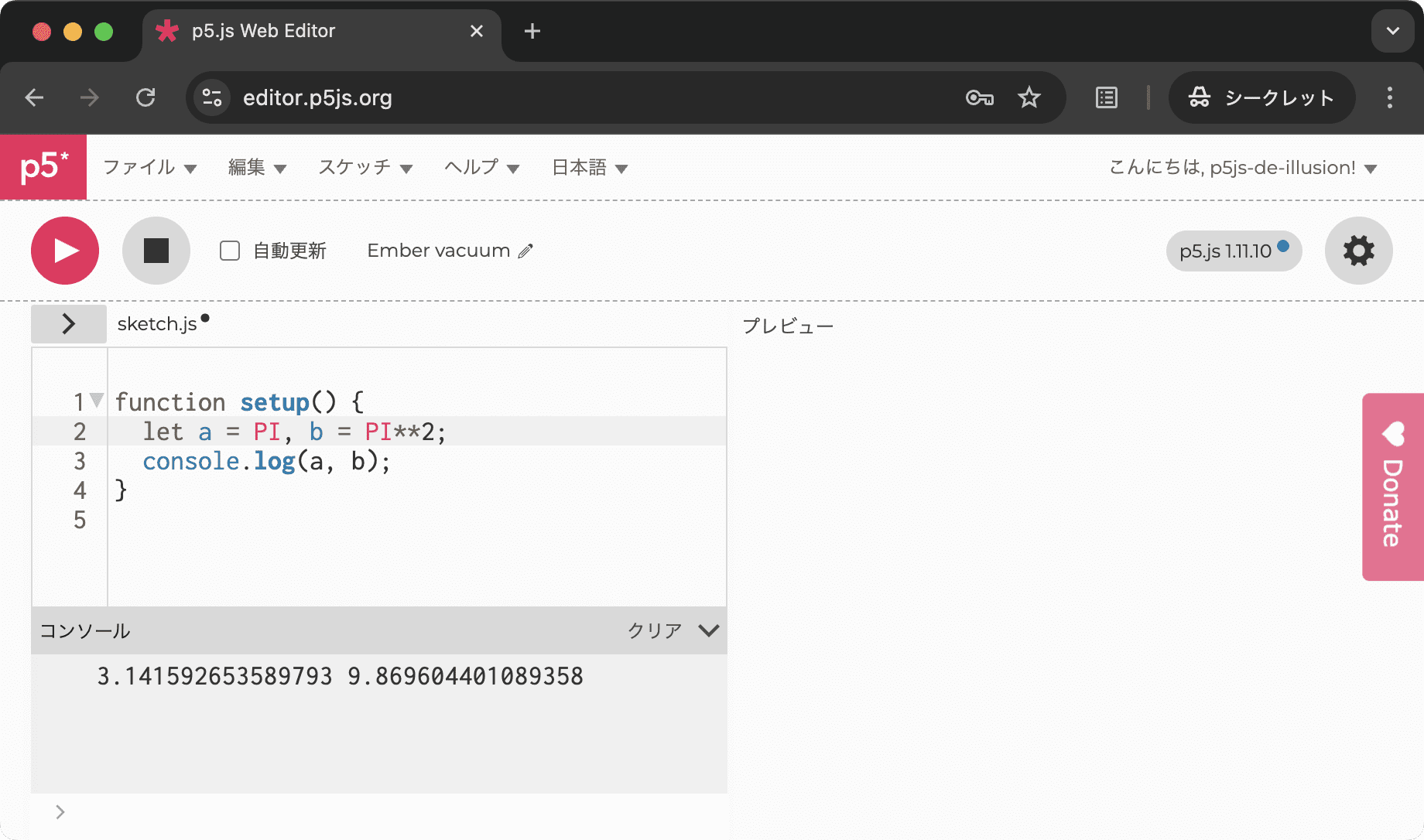Image resolution: width=1424 pixels, height=840 pixels.
Task: Run the sketch with the play button
Action: [65, 251]
